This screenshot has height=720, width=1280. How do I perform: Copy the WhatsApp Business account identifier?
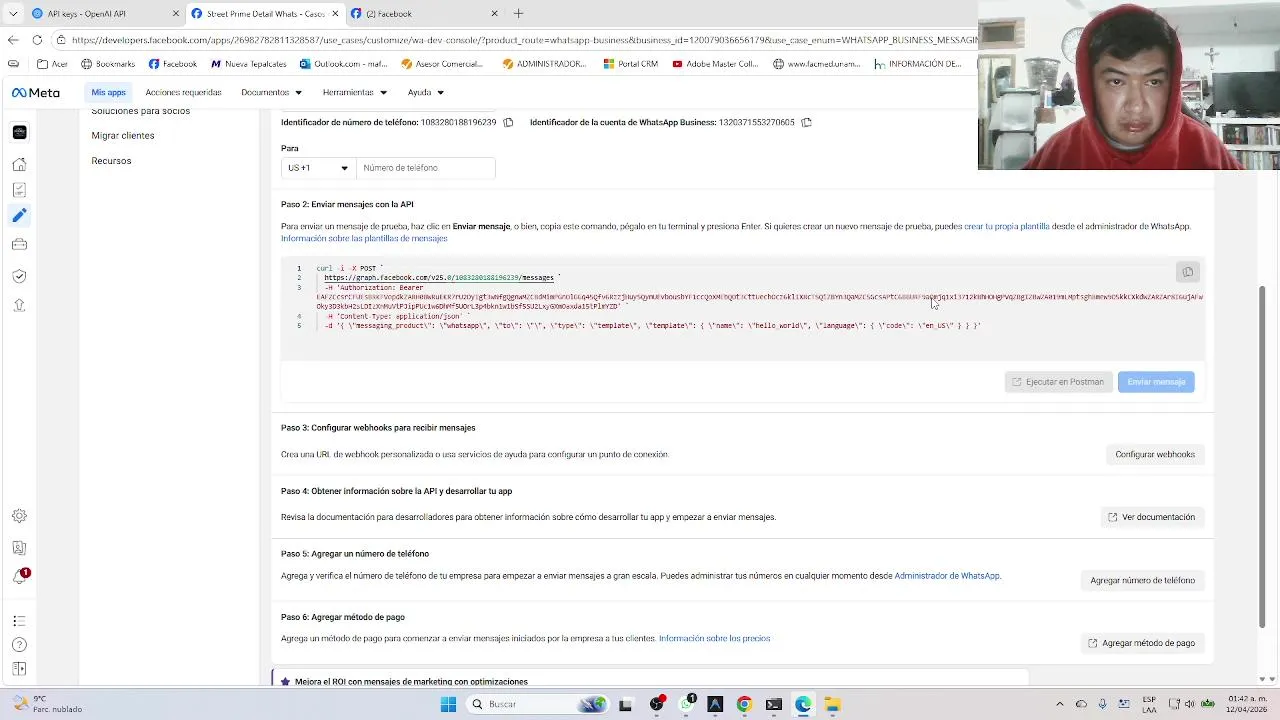pyautogui.click(x=806, y=122)
